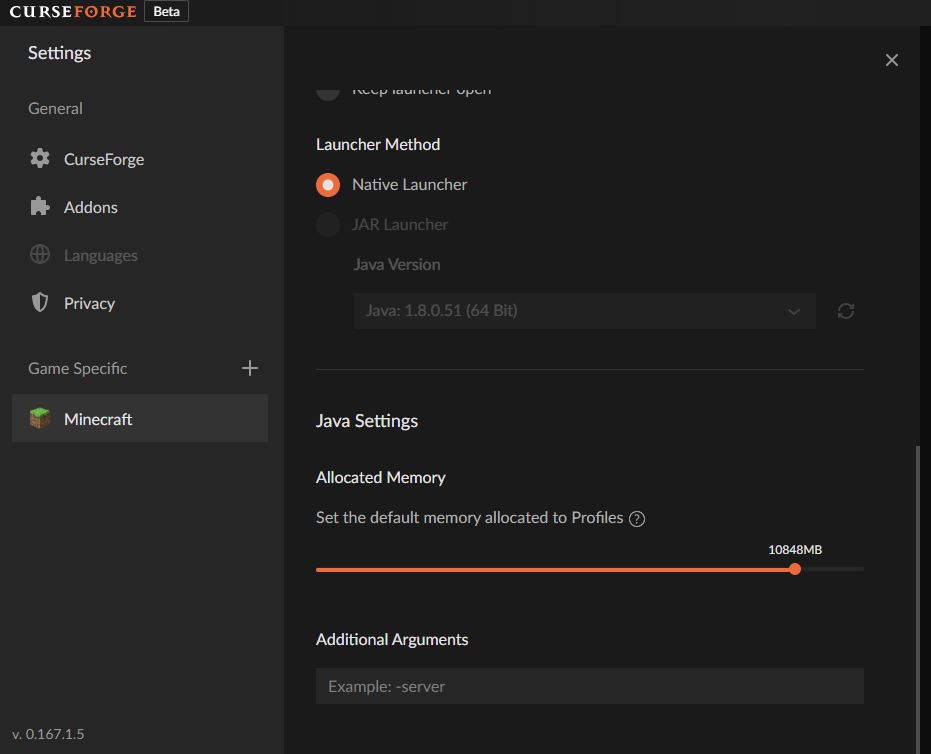The width and height of the screenshot is (931, 754).
Task: Click the Java Version label
Action: click(x=397, y=264)
